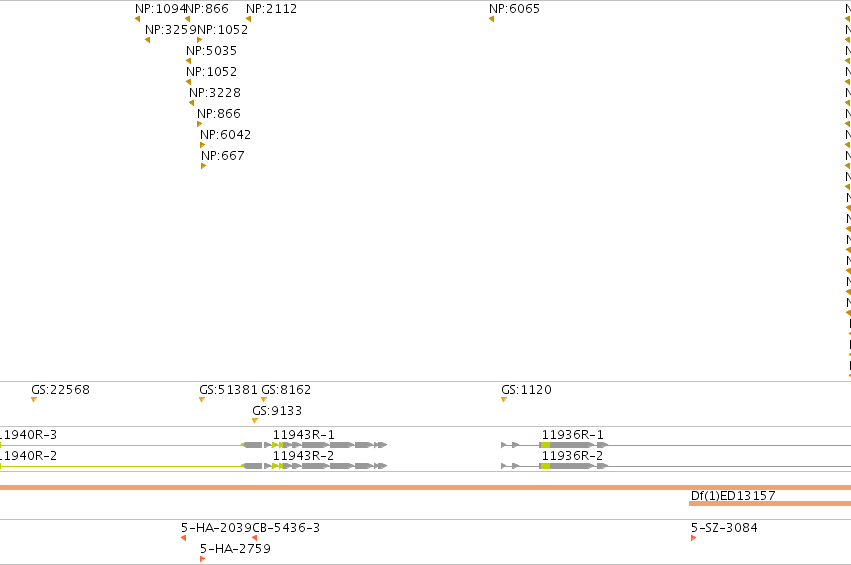Screen dimensions: 851x565
Task: Select the GS:9133 insertion triangle
Action: point(255,421)
